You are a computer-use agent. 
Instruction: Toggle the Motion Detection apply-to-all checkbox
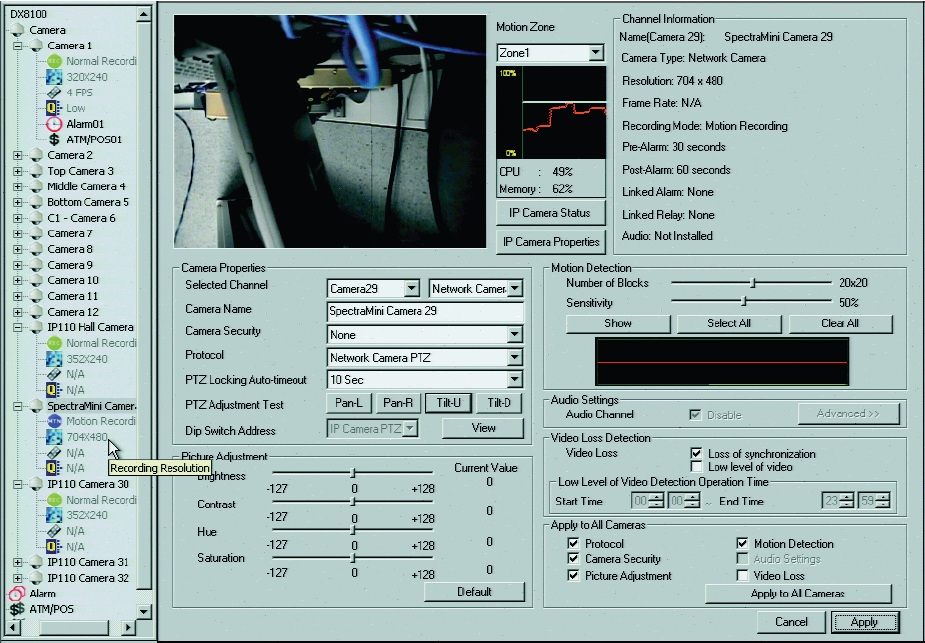pyautogui.click(x=742, y=543)
